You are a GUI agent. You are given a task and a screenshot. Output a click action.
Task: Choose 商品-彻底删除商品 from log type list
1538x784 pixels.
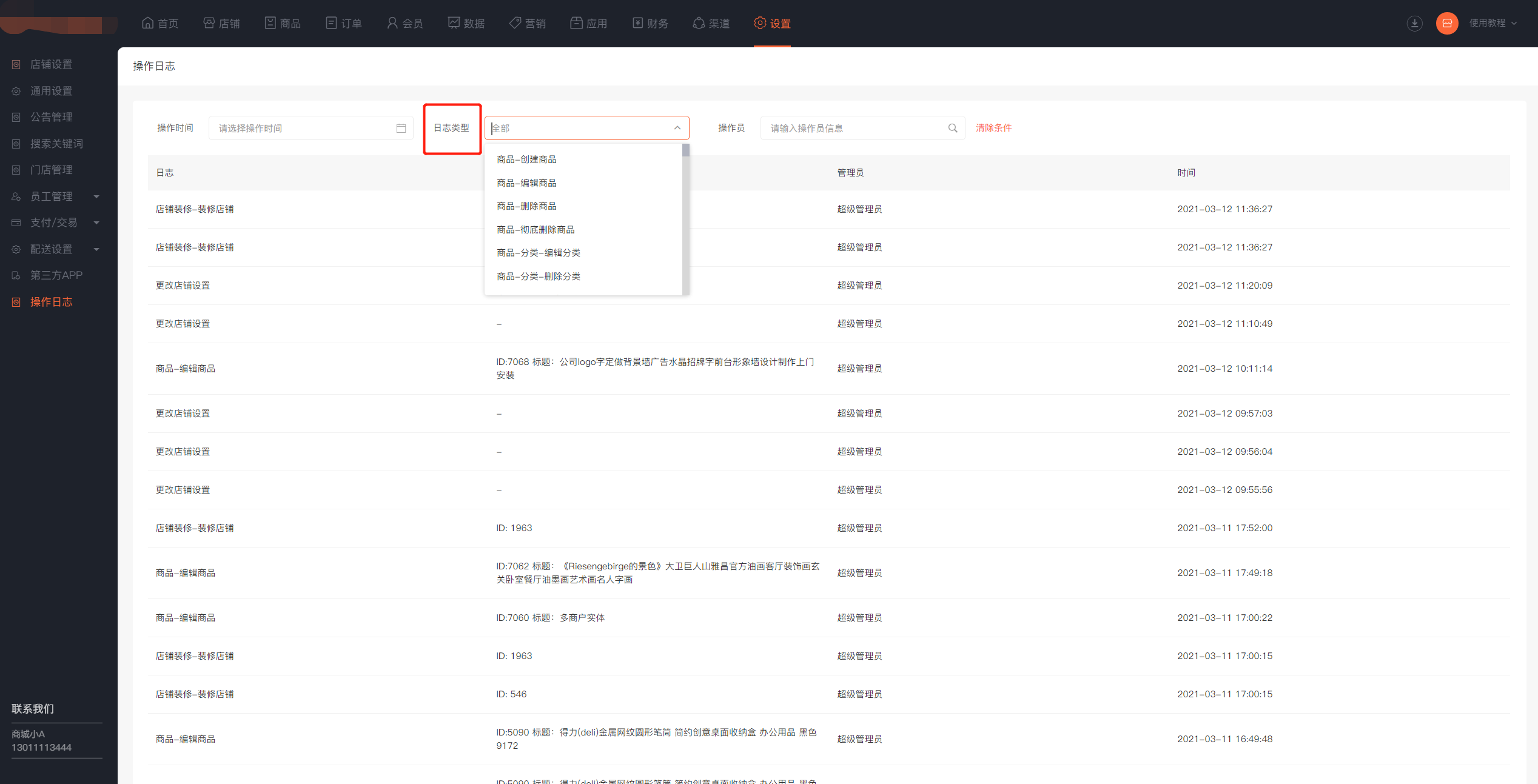tap(536, 230)
